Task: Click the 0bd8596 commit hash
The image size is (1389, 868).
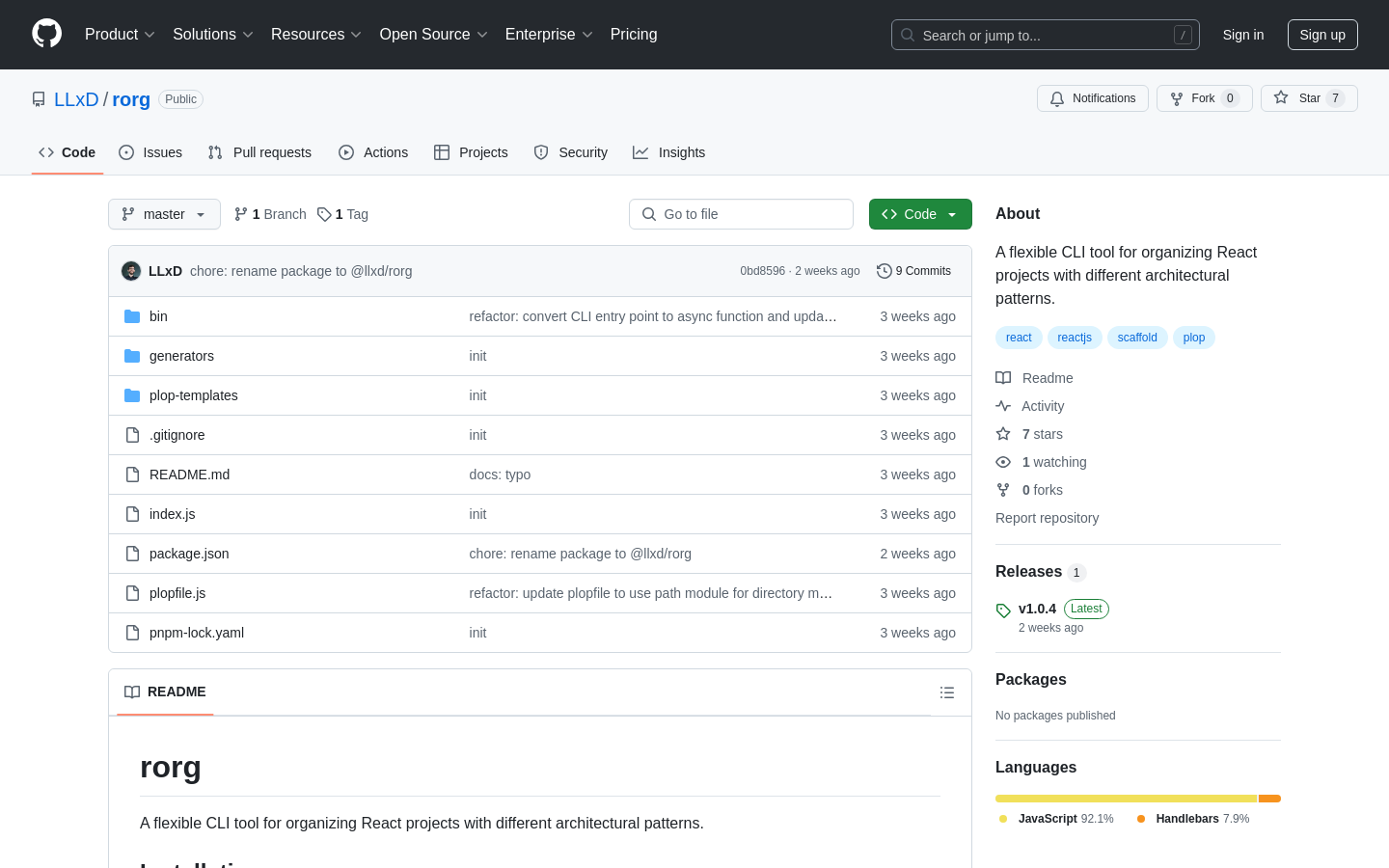Action: tap(762, 271)
